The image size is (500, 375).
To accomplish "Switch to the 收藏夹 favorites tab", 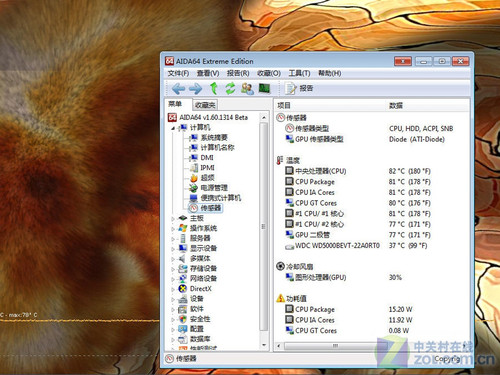I will 205,105.
